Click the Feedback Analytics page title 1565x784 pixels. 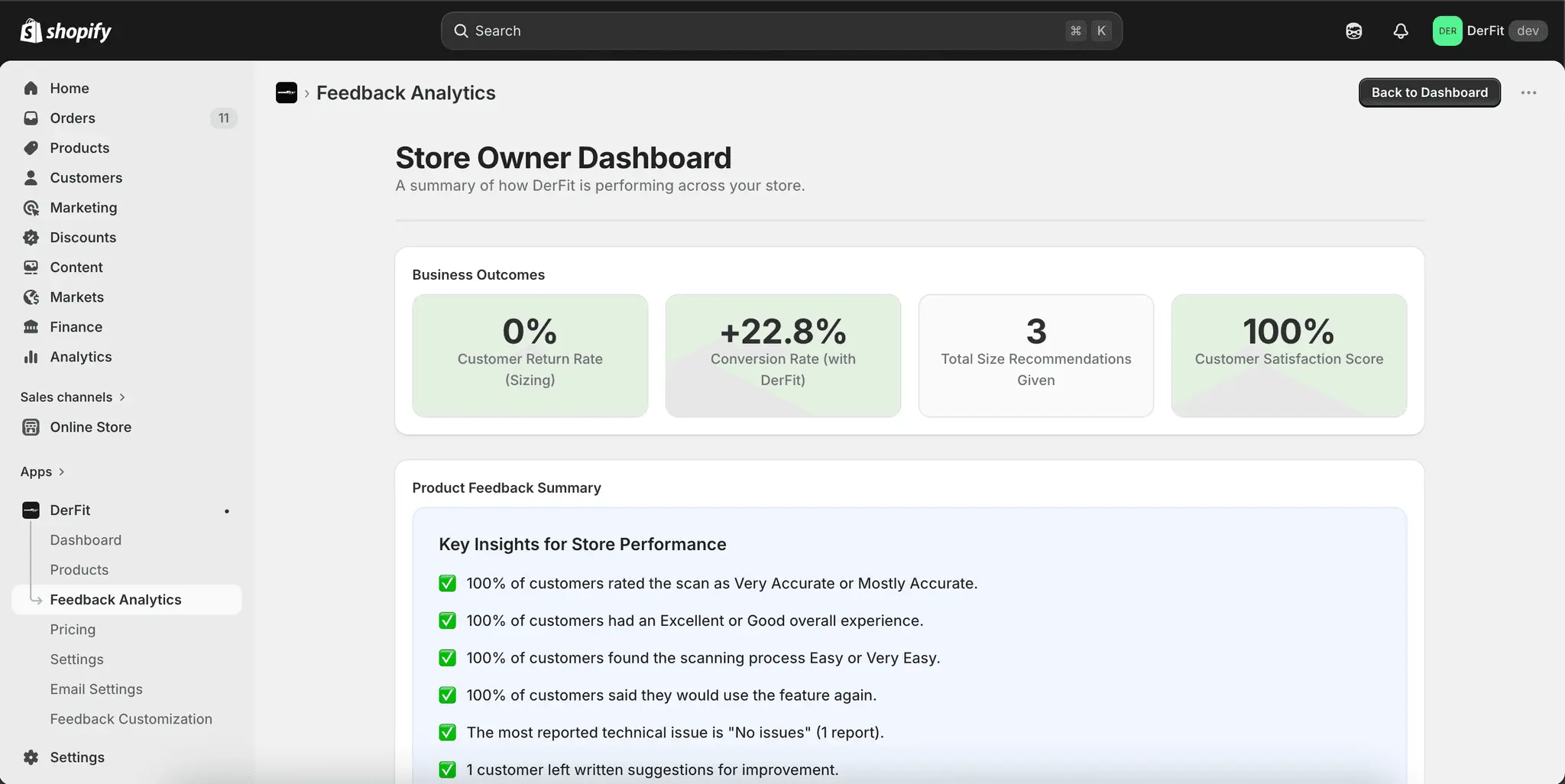(406, 92)
